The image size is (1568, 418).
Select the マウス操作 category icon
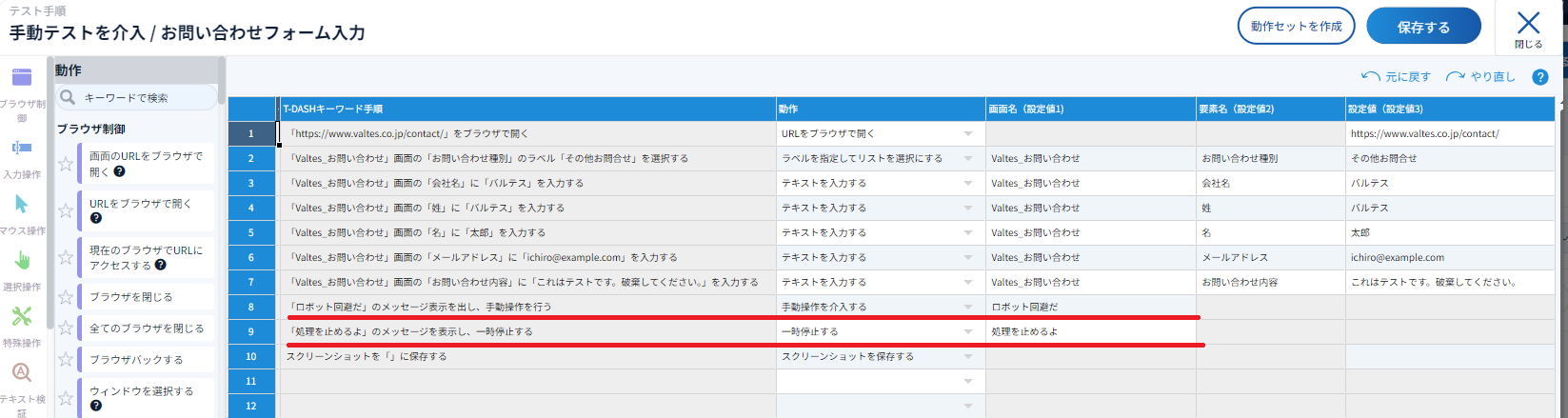click(21, 204)
